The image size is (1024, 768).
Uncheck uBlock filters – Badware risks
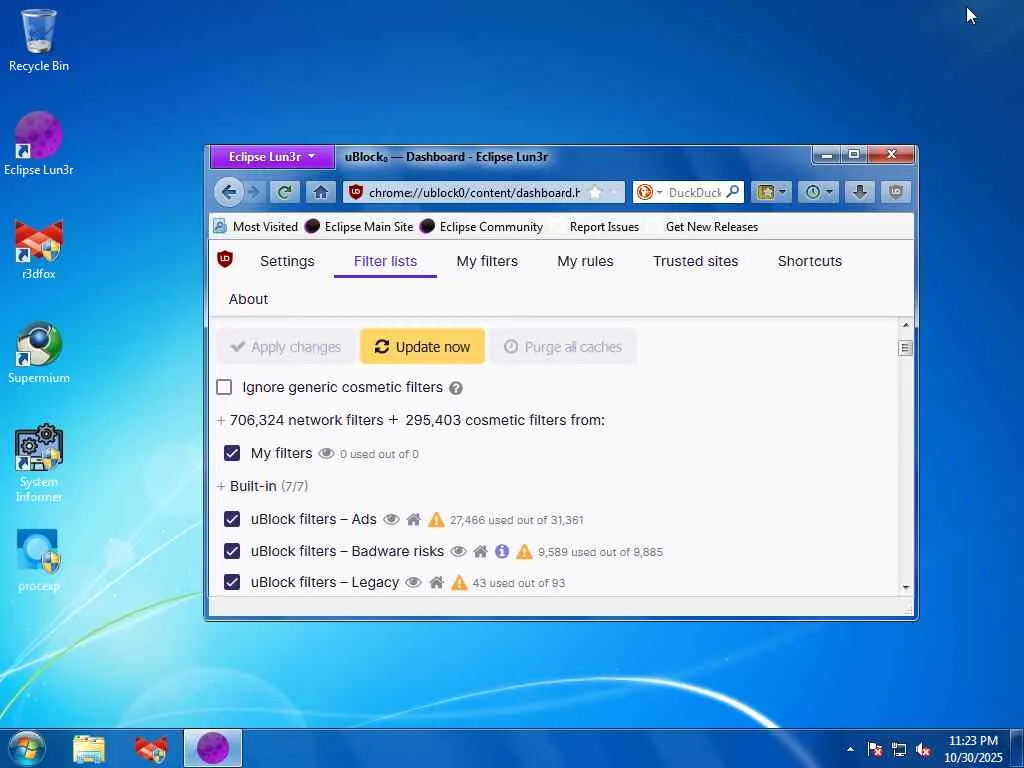click(232, 551)
